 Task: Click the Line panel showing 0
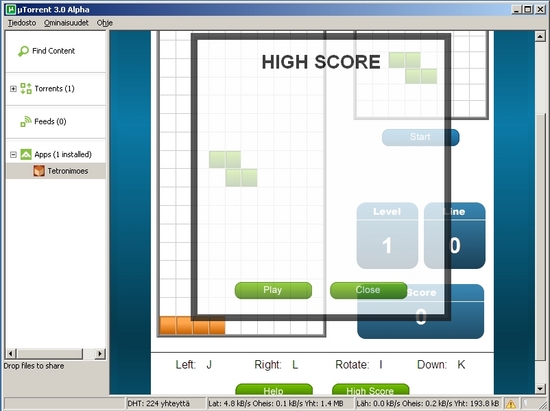(455, 236)
